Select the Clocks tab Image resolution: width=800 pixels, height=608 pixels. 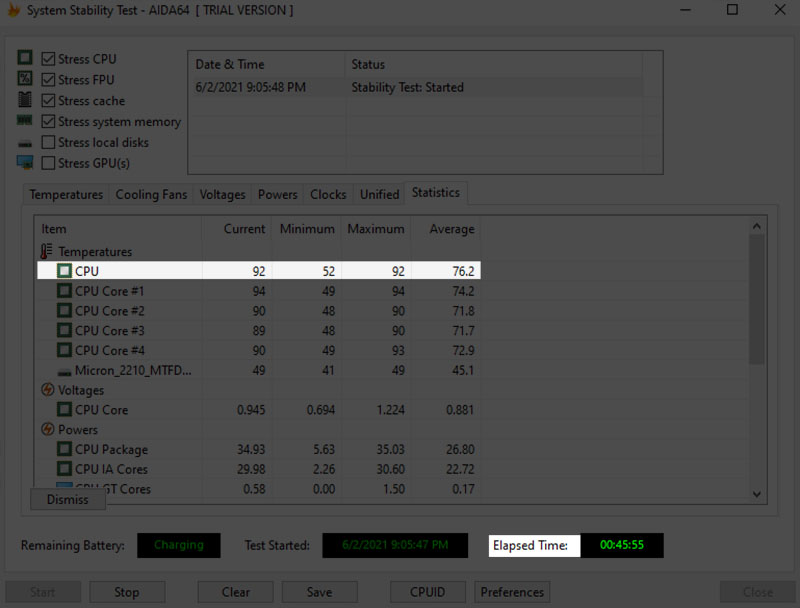click(328, 194)
